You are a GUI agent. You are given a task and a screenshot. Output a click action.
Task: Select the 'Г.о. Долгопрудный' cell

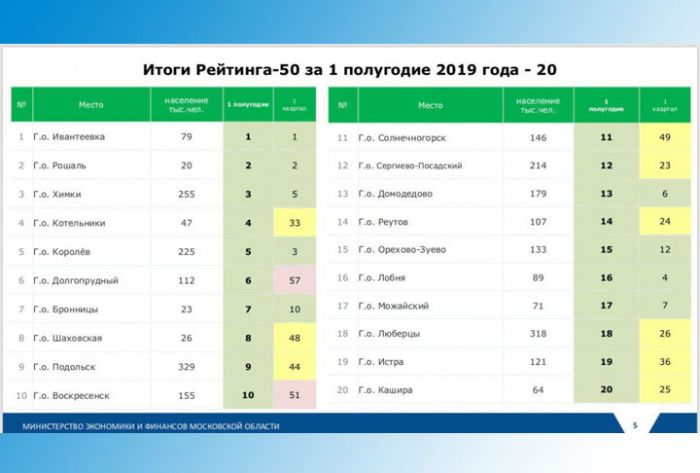(73, 281)
